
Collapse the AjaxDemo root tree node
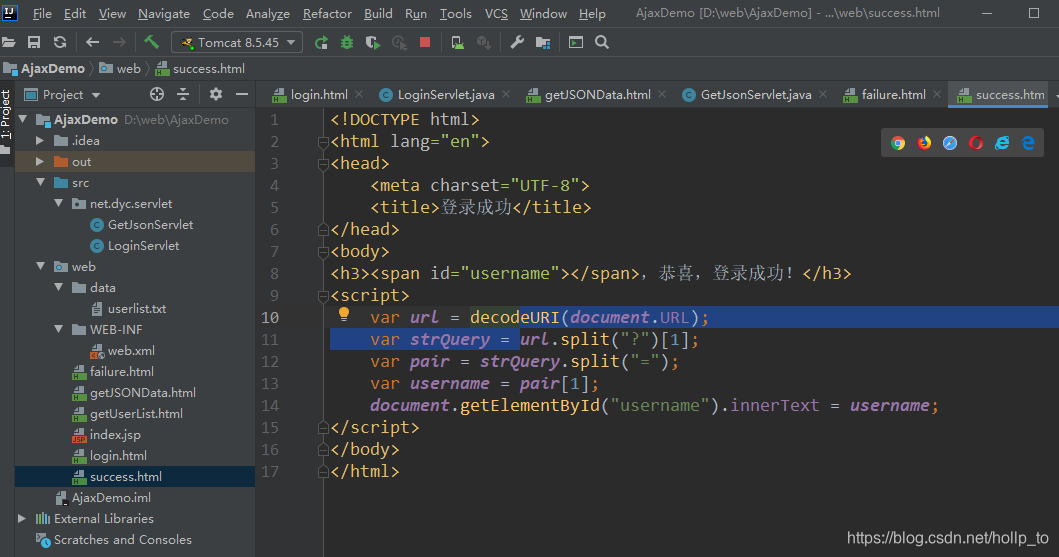click(23, 120)
